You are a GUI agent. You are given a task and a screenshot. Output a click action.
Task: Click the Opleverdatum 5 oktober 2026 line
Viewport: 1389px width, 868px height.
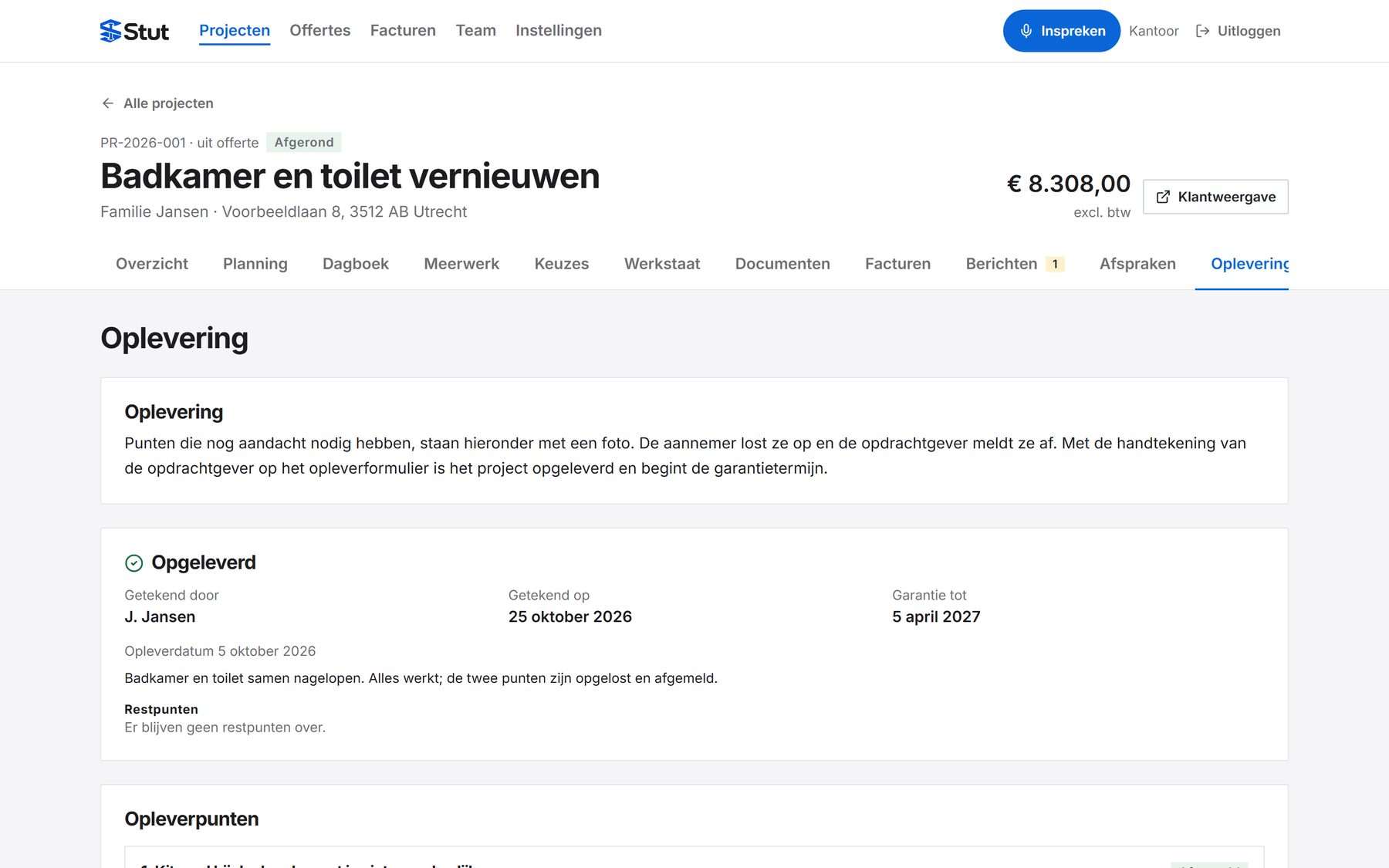pos(220,651)
